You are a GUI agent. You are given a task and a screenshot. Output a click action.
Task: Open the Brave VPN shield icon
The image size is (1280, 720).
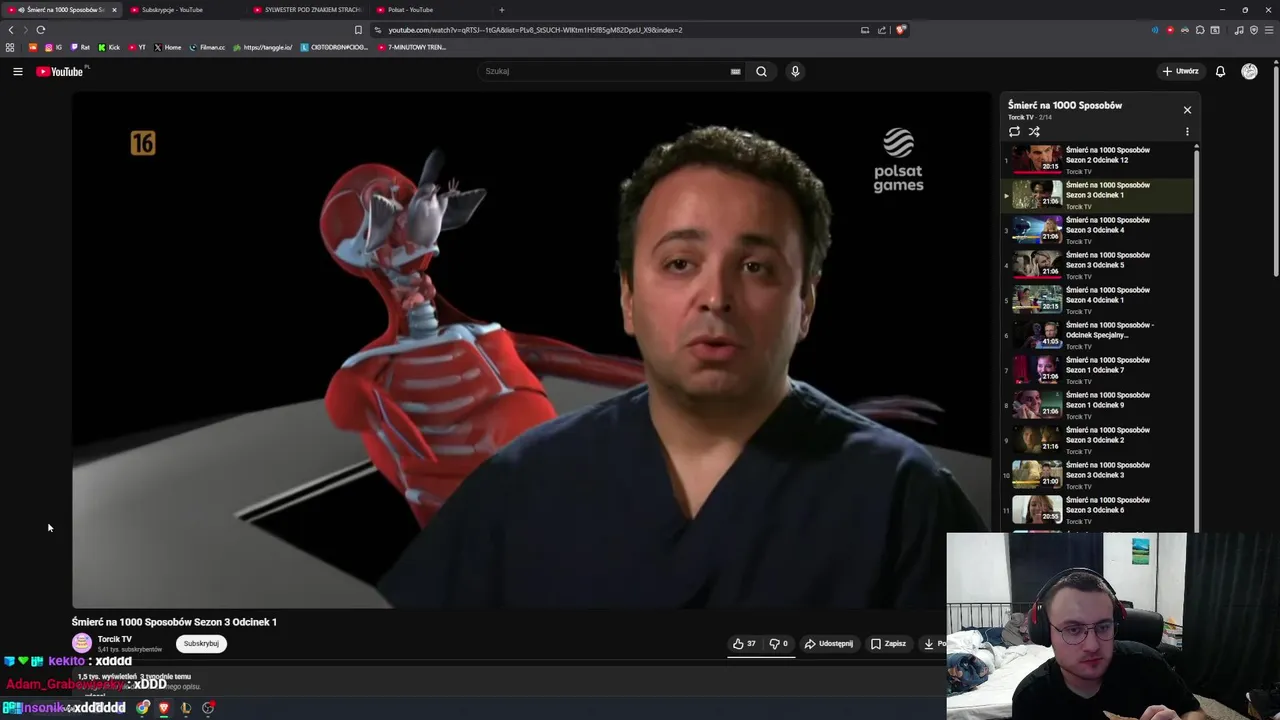pyautogui.click(x=1254, y=30)
